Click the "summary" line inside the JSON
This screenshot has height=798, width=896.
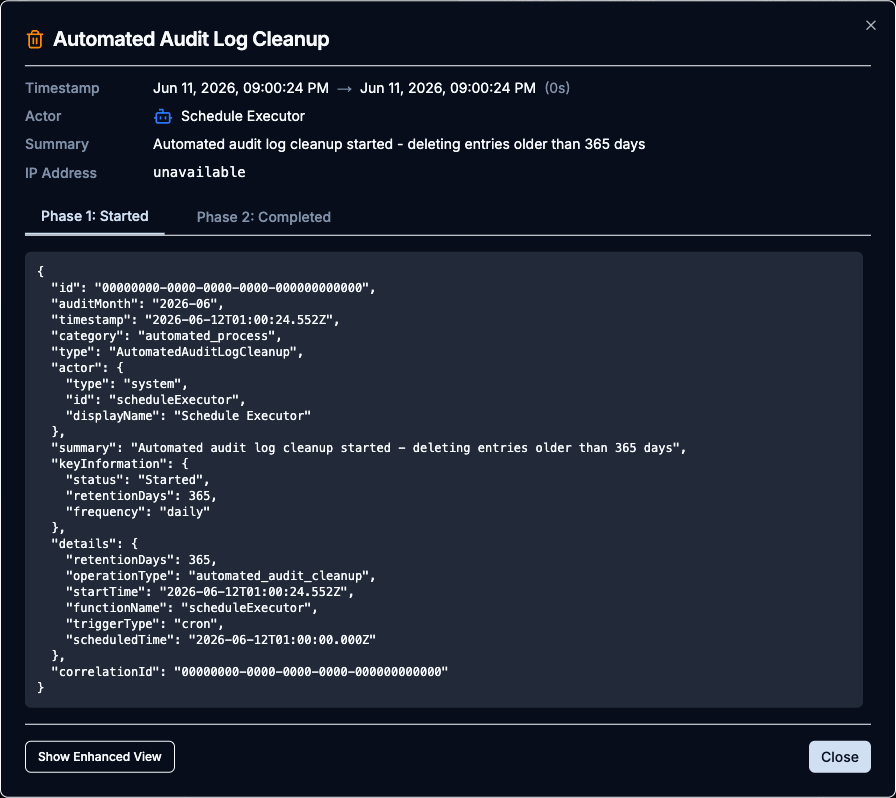tap(369, 448)
